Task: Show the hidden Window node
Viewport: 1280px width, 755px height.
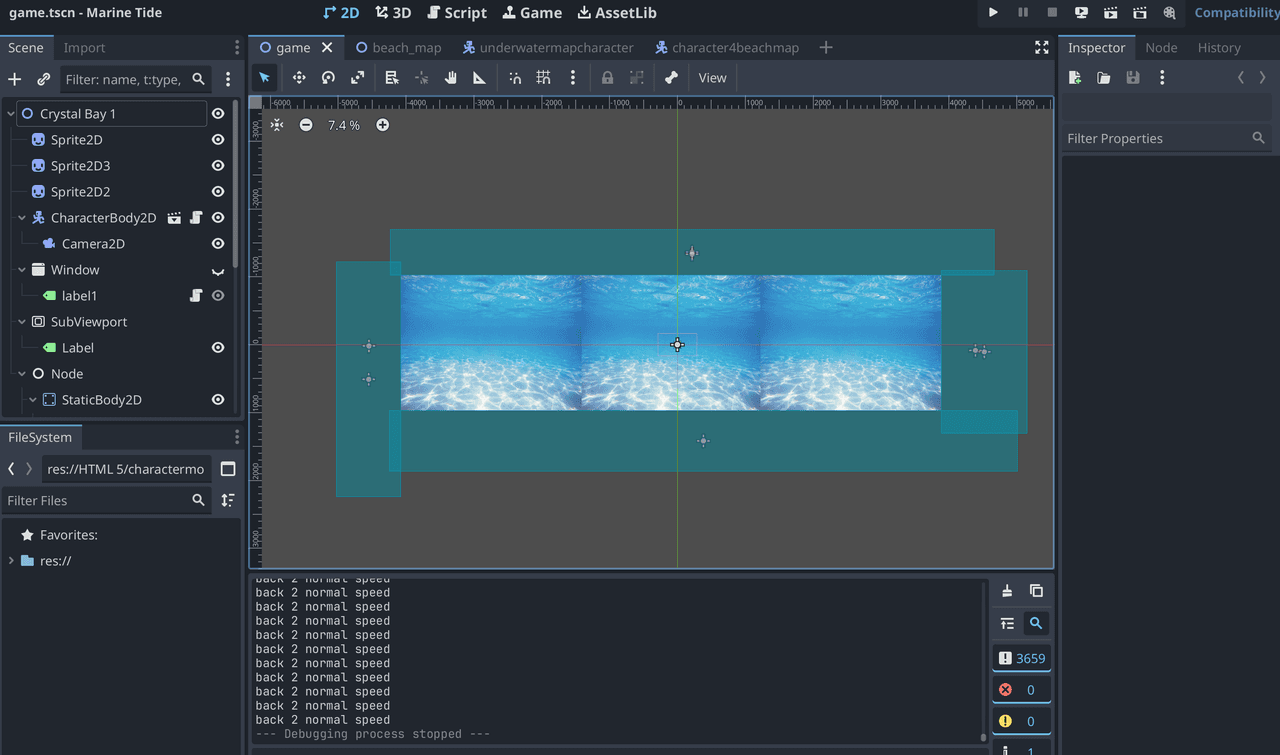Action: point(218,270)
